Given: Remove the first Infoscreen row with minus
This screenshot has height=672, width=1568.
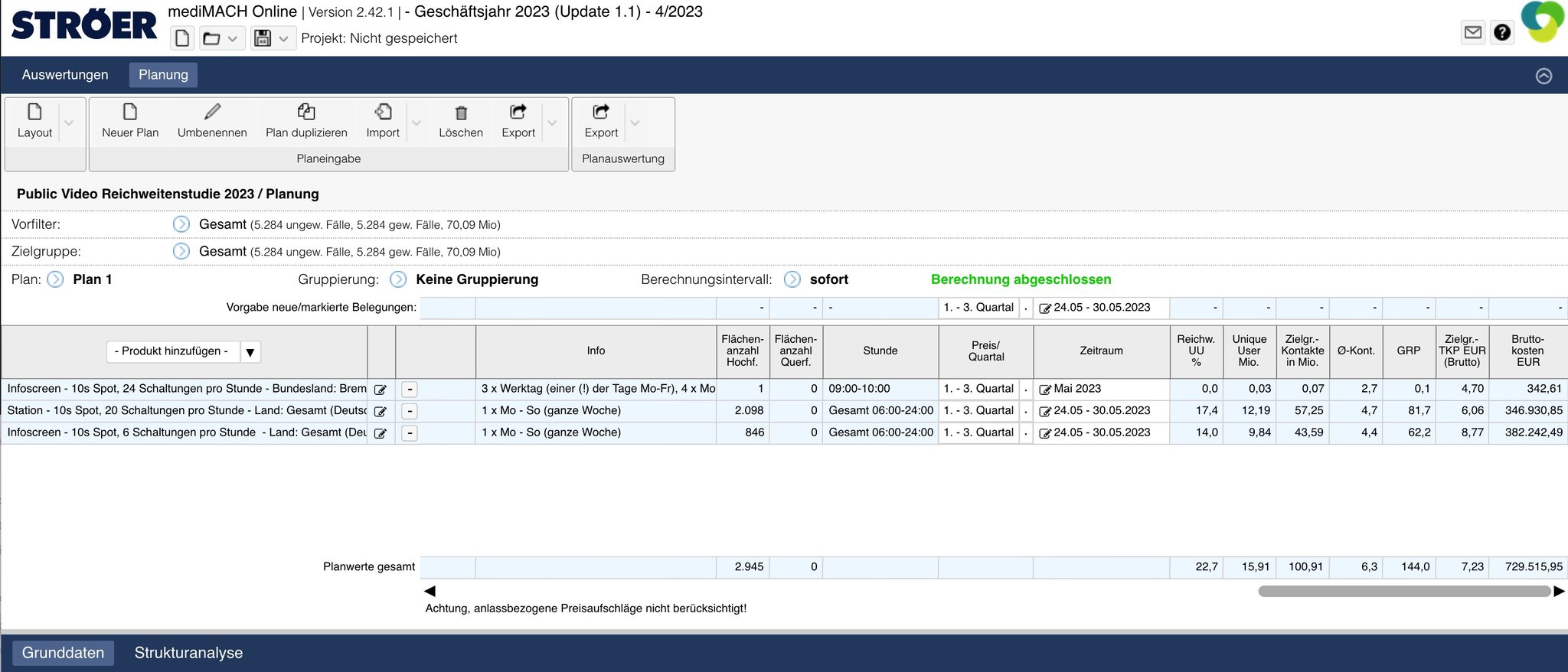Looking at the screenshot, I should pos(410,389).
